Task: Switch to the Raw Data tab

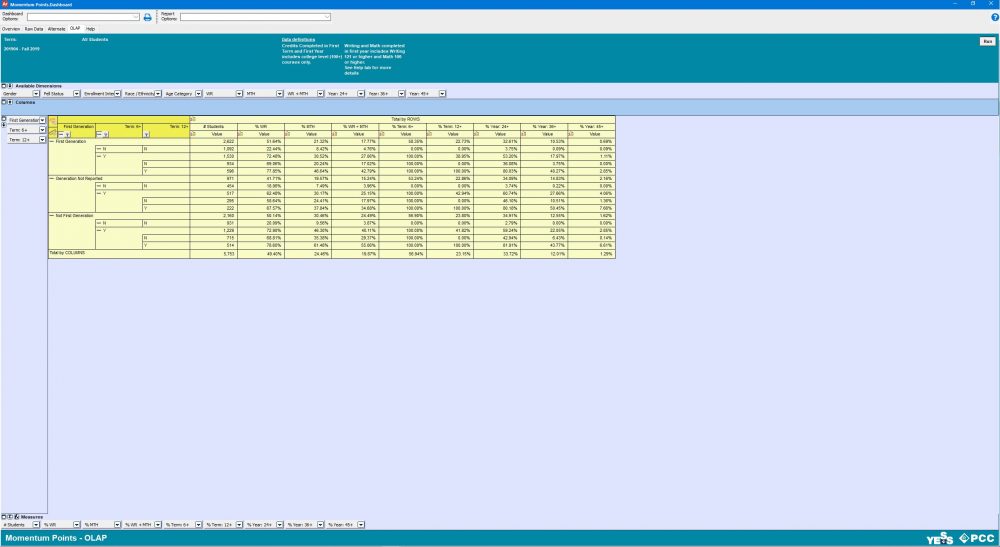Action: [34, 29]
